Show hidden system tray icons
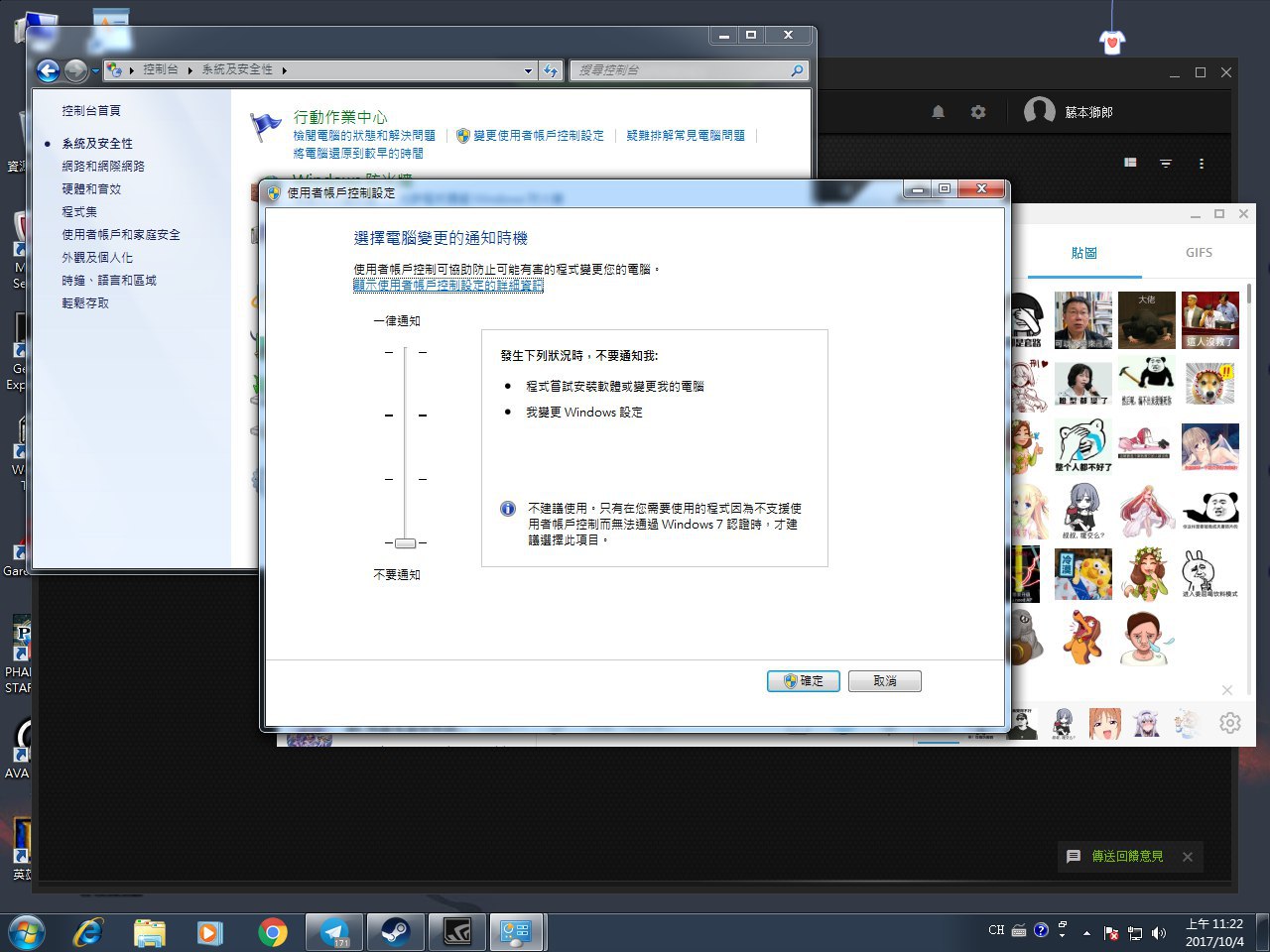This screenshot has width=1270, height=952. tap(1086, 932)
